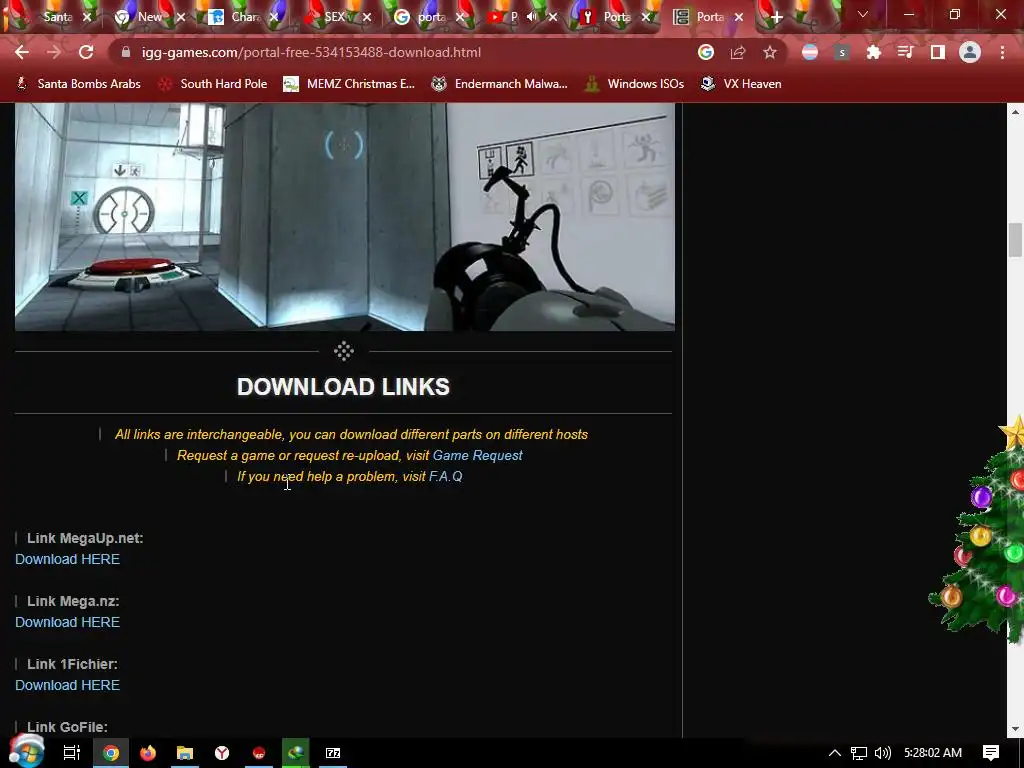Screen dimensions: 1024x768
Task: Toggle the browser side panel
Action: click(x=937, y=52)
